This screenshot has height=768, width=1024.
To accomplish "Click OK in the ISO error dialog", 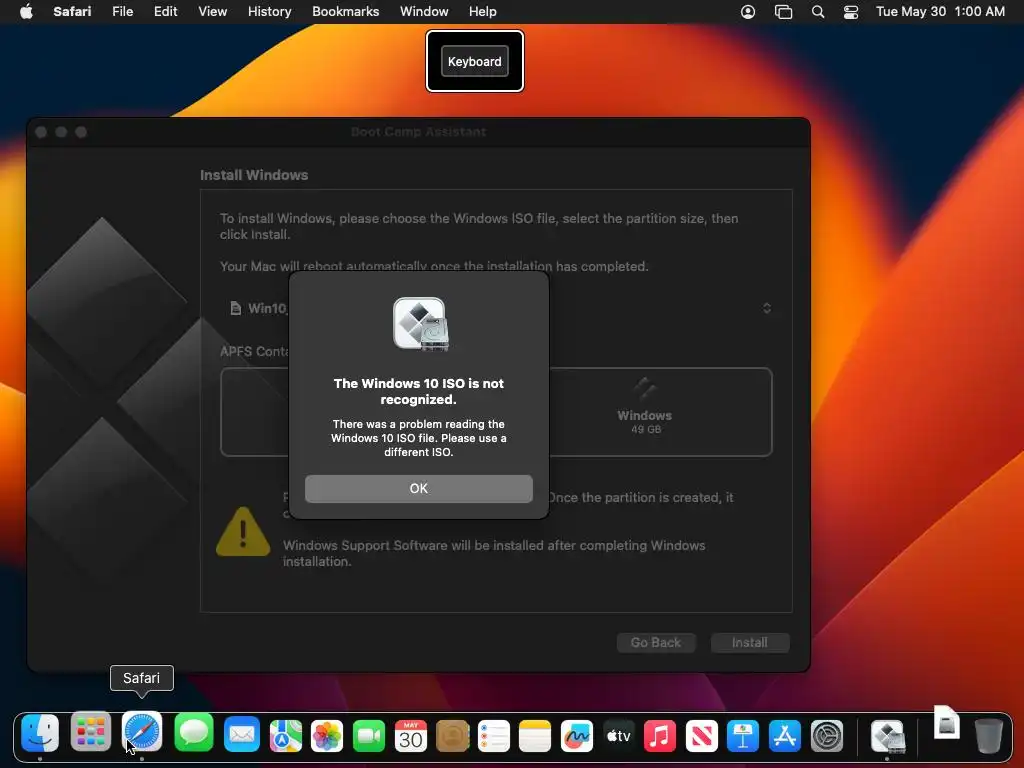I will (x=419, y=488).
